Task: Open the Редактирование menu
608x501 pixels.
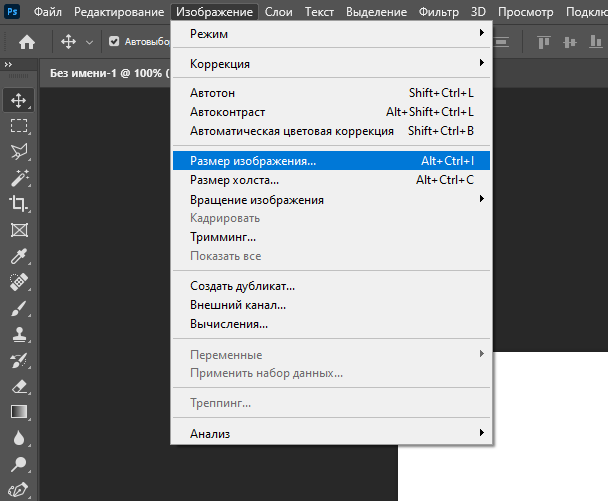Action: coord(119,12)
